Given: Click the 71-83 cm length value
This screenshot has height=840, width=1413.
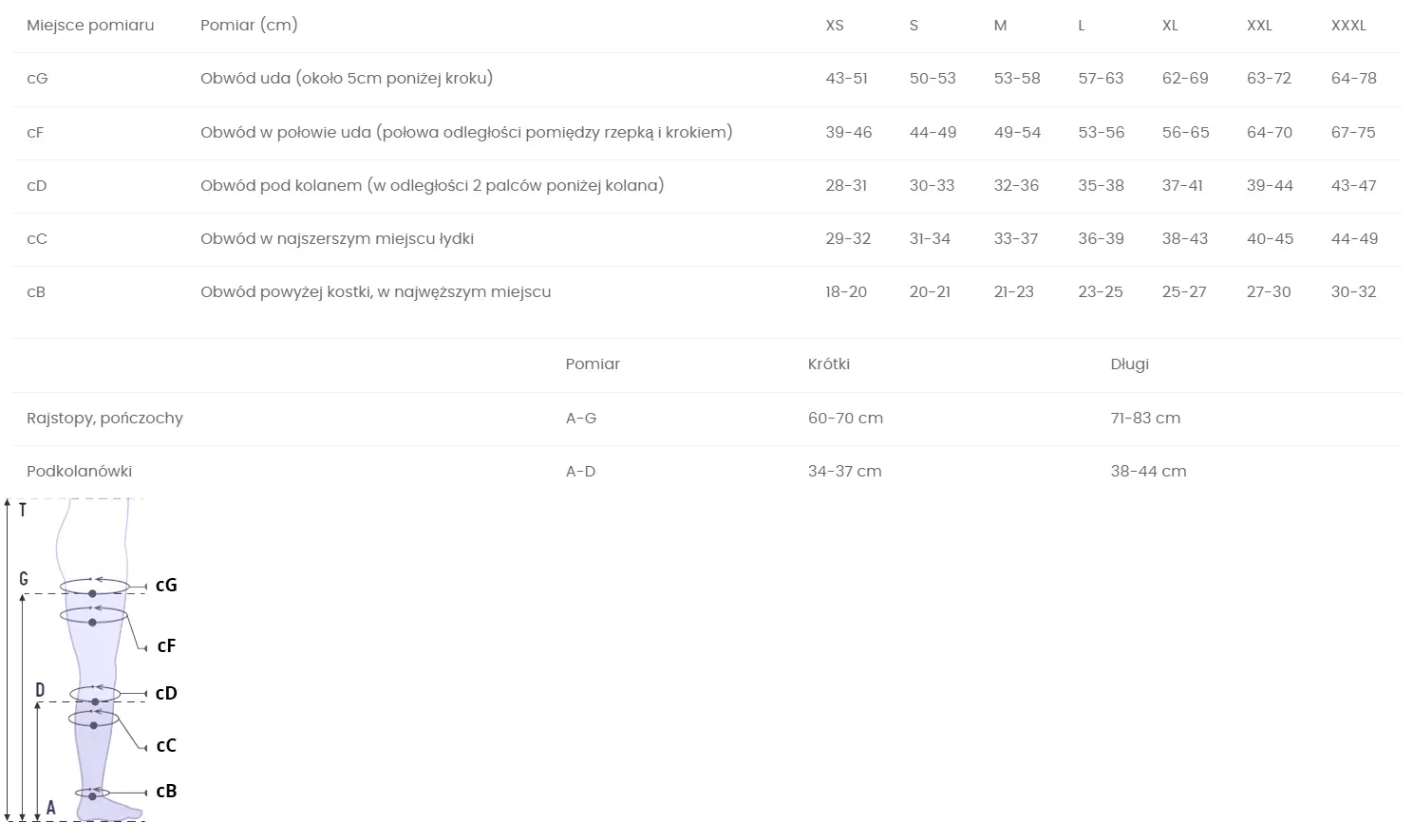Looking at the screenshot, I should click(1145, 419).
